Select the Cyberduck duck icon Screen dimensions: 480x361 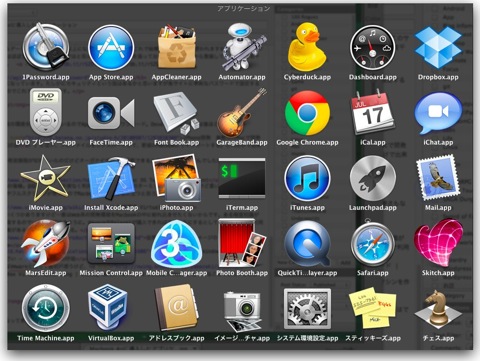pos(307,47)
